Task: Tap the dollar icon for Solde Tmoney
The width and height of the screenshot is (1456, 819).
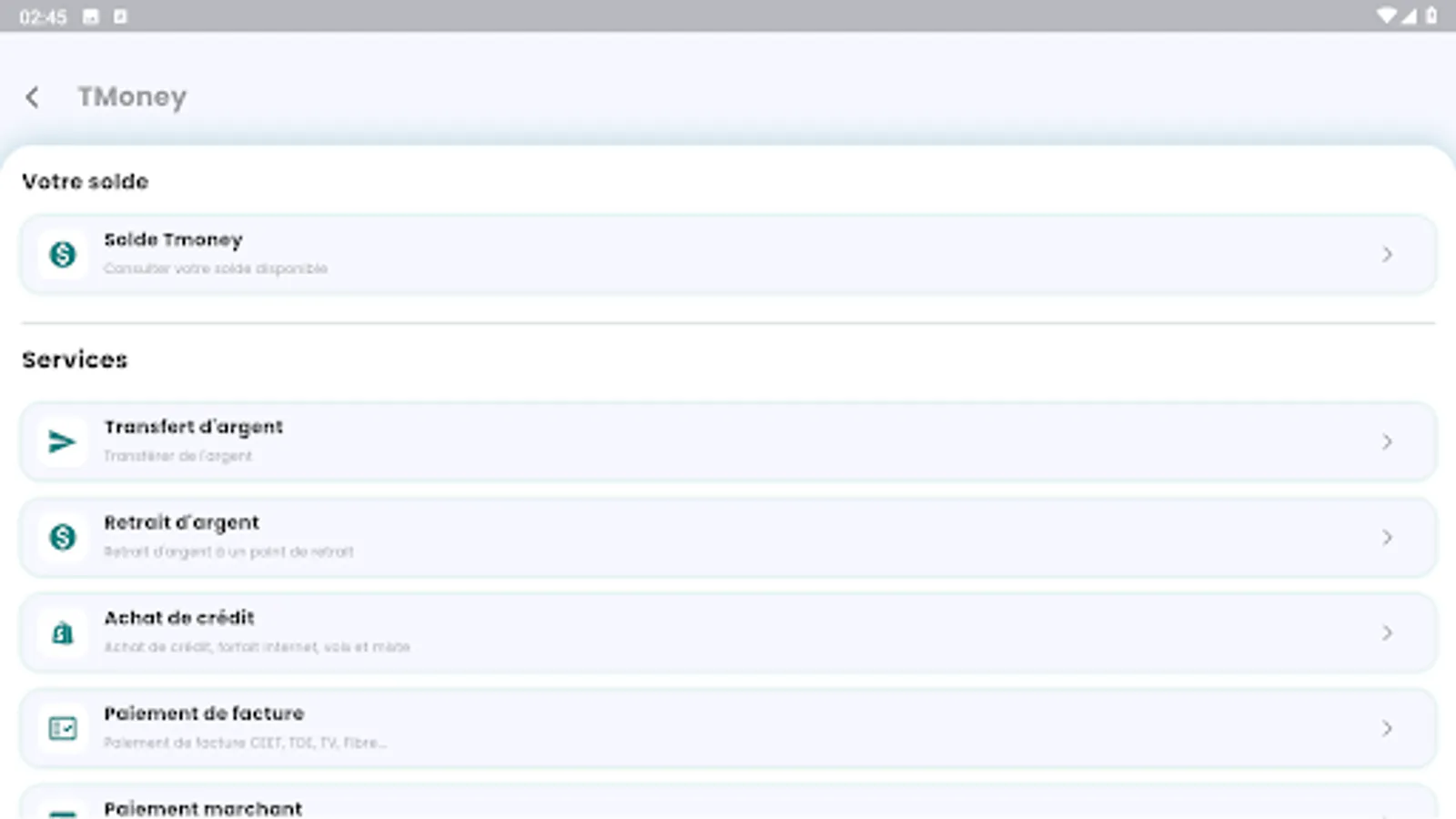Action: [63, 255]
